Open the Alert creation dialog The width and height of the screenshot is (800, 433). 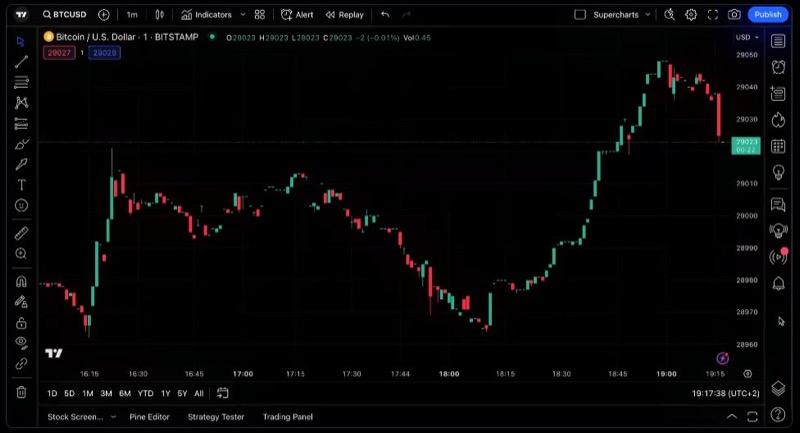[297, 15]
